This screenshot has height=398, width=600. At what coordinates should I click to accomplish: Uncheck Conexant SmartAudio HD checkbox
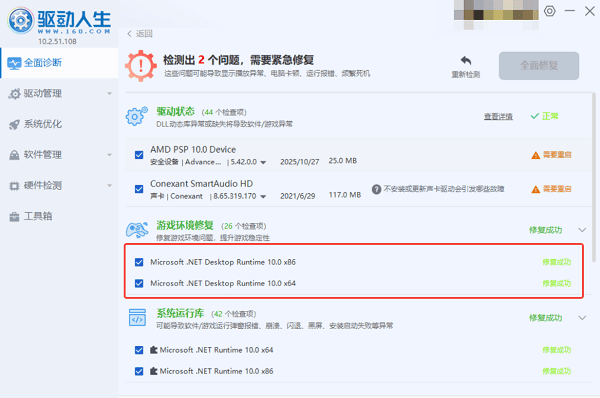click(139, 189)
